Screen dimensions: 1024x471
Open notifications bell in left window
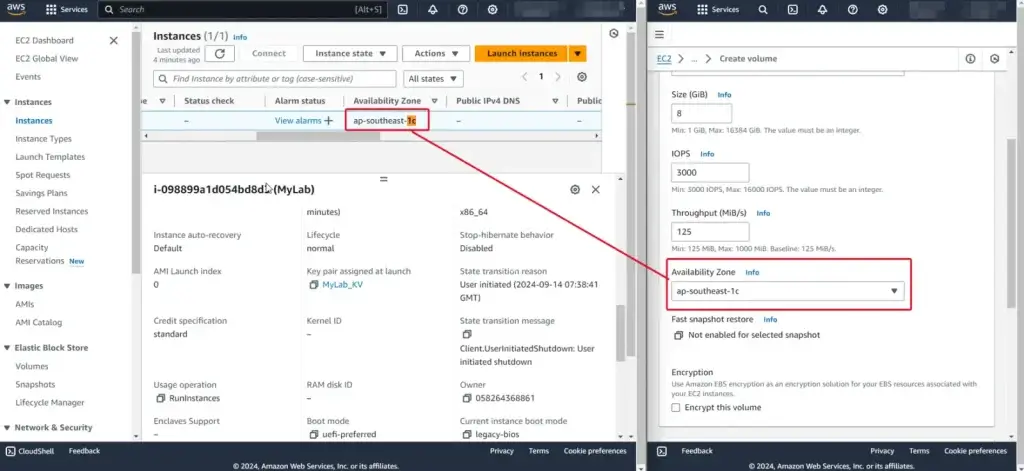coord(433,10)
